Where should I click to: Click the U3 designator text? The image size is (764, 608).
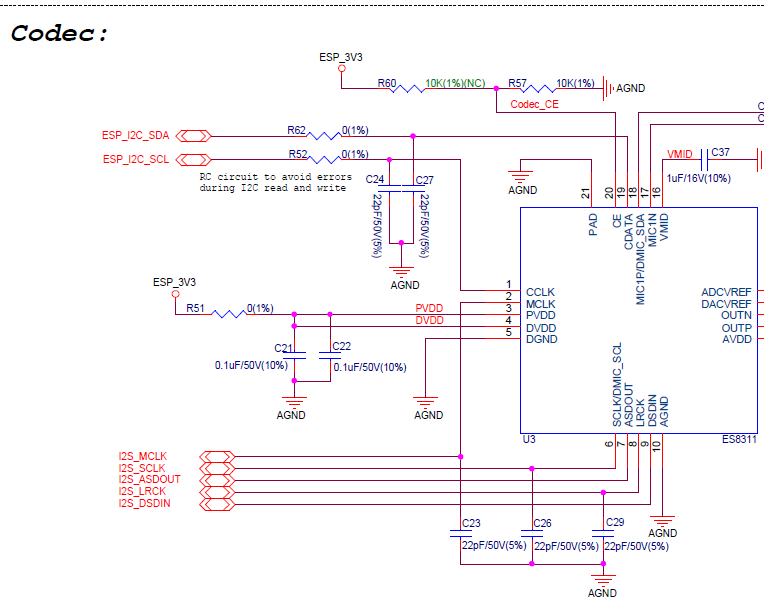(x=529, y=439)
